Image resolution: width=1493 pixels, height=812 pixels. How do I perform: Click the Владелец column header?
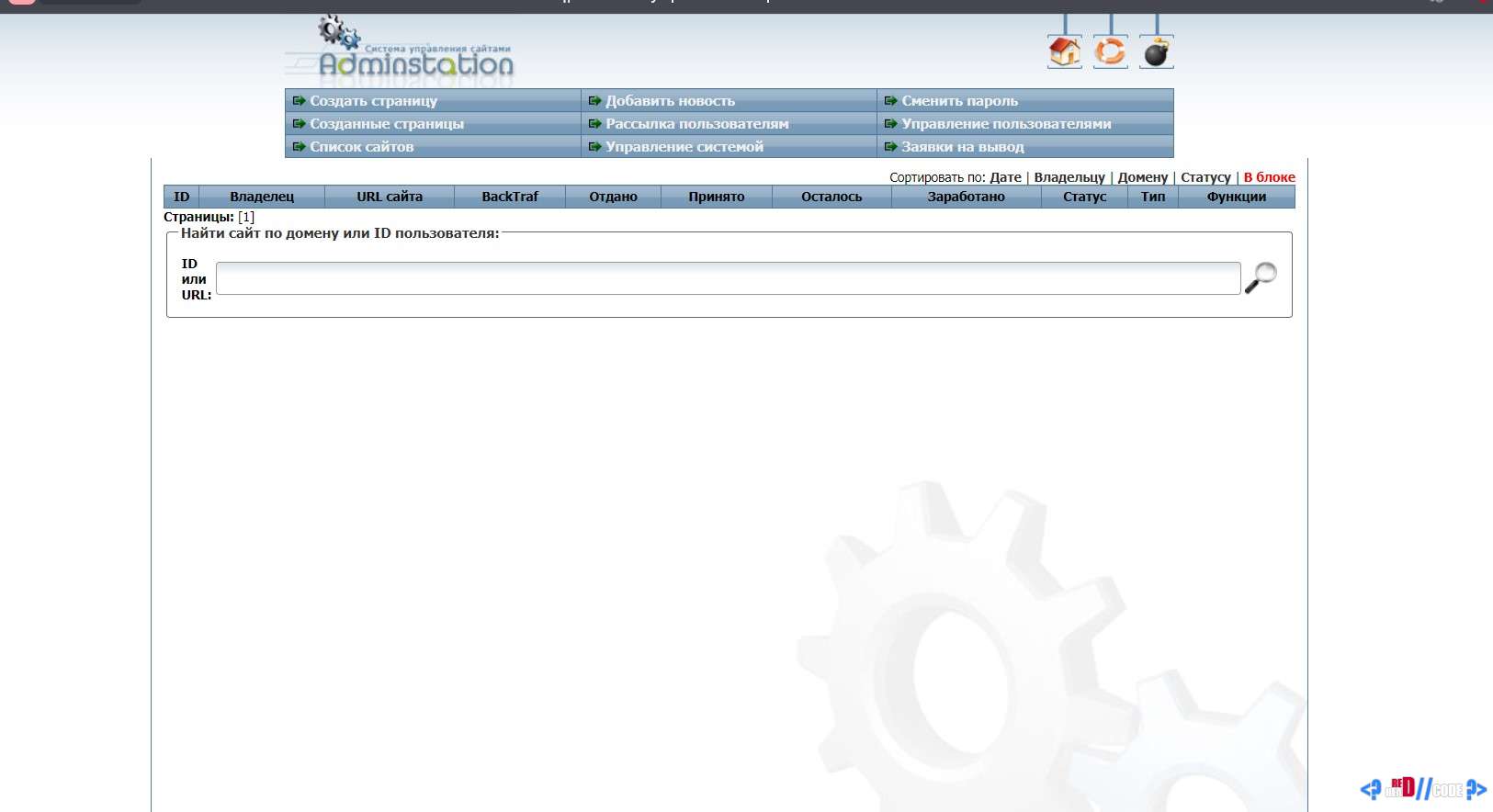coord(262,197)
